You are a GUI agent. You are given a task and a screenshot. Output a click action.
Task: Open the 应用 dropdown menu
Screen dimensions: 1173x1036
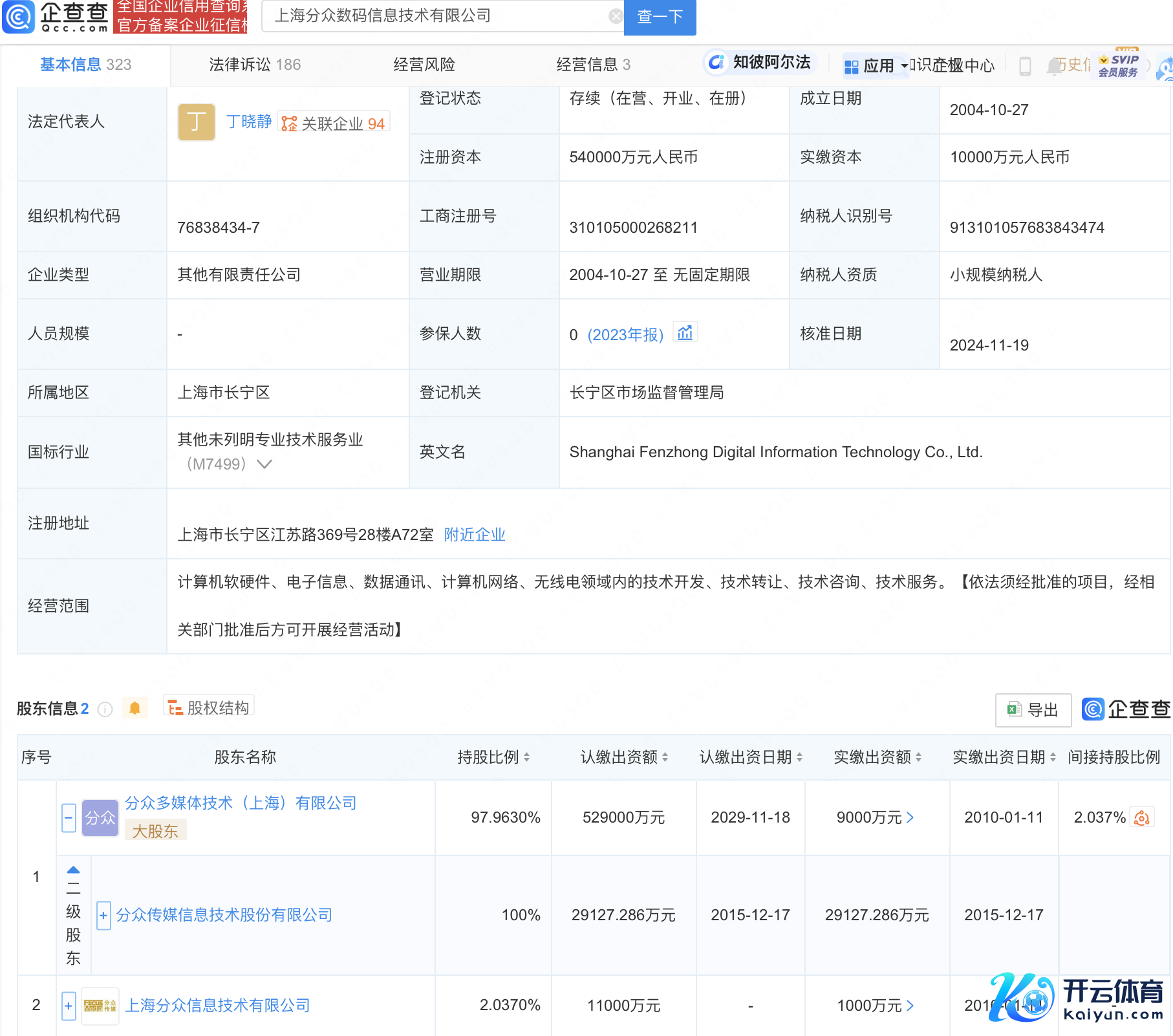tap(876, 66)
